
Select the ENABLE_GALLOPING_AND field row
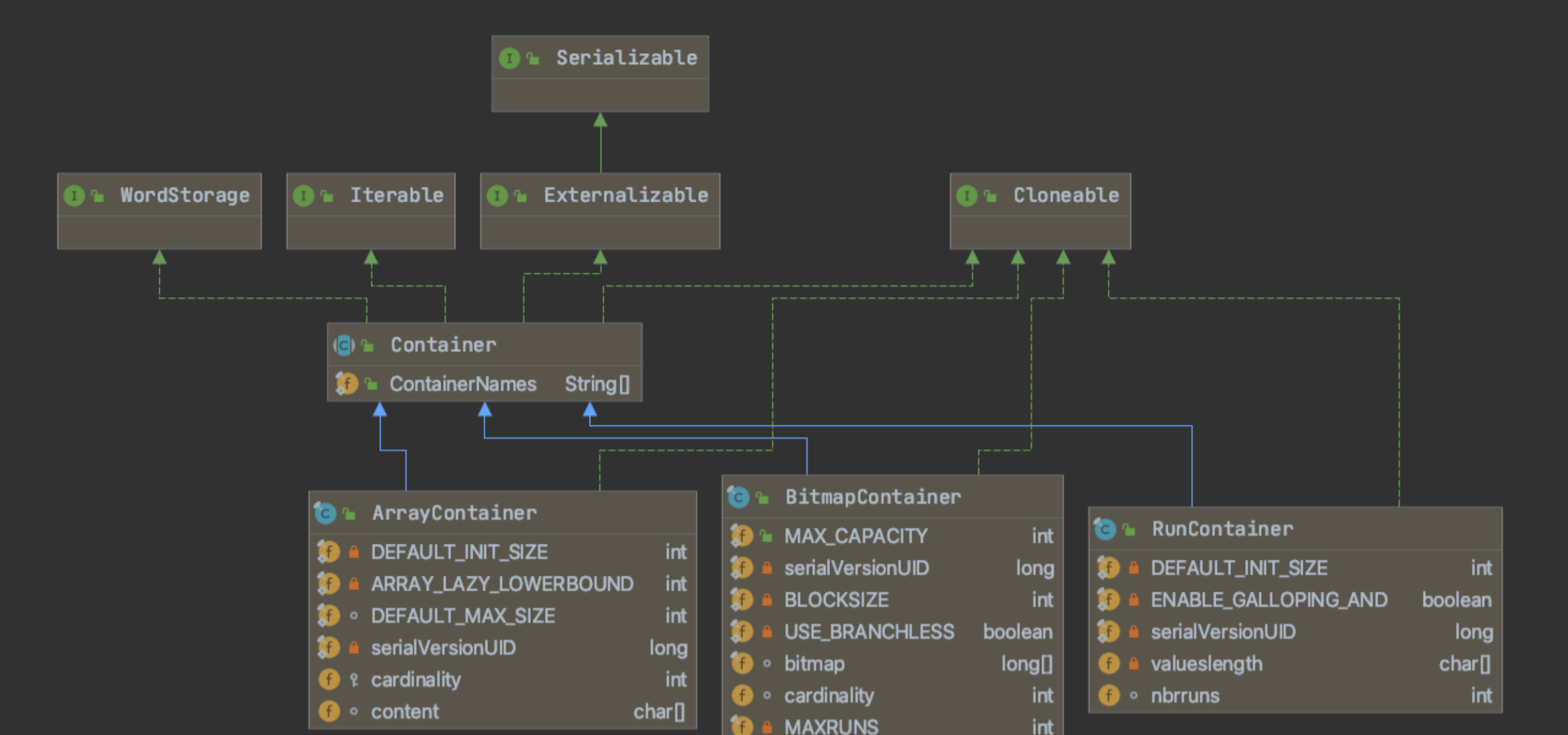1269,600
